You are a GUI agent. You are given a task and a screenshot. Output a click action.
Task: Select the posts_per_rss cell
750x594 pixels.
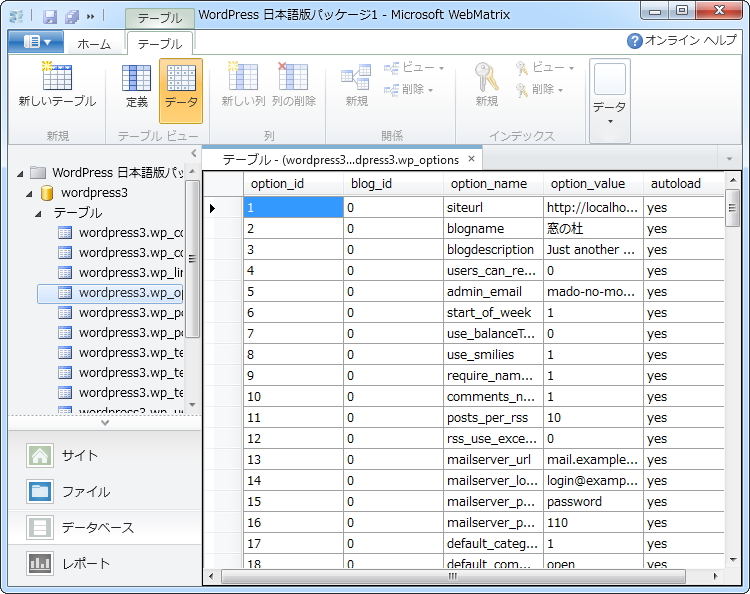pyautogui.click(x=493, y=418)
